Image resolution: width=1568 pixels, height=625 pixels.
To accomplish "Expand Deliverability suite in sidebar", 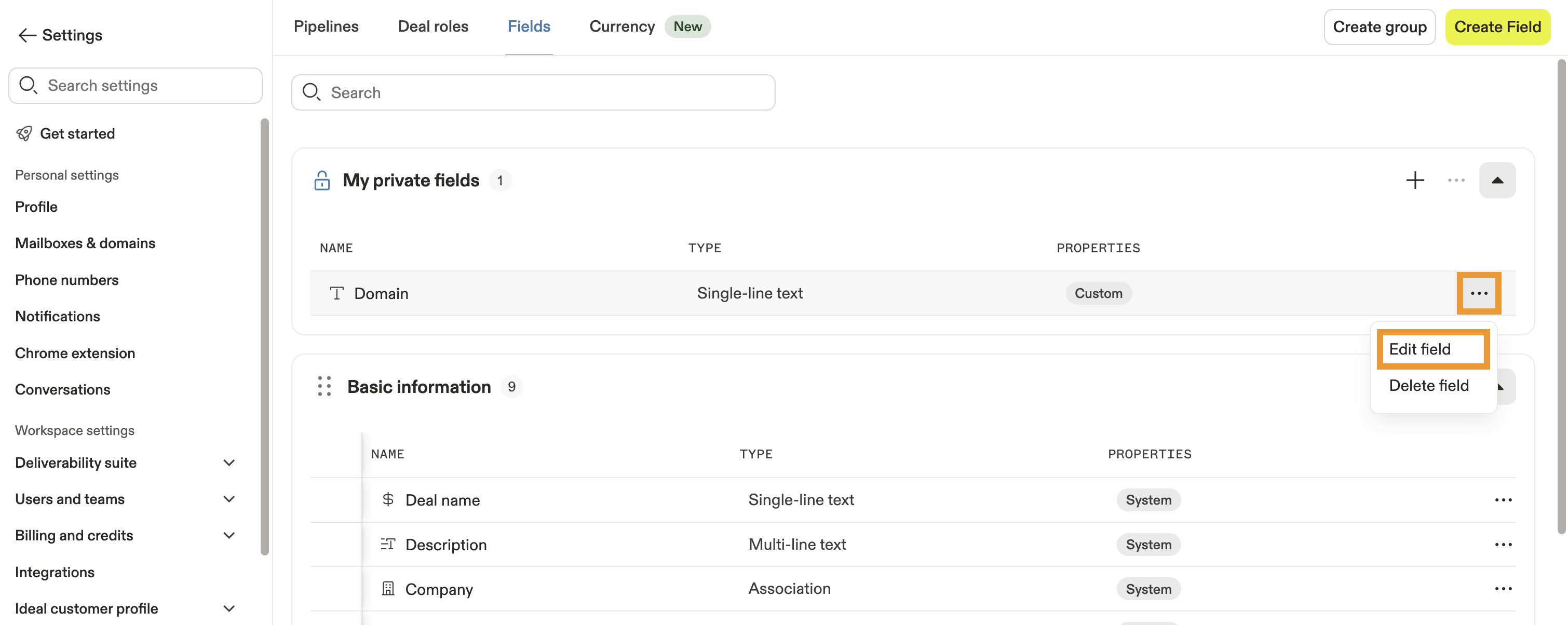I will (229, 463).
